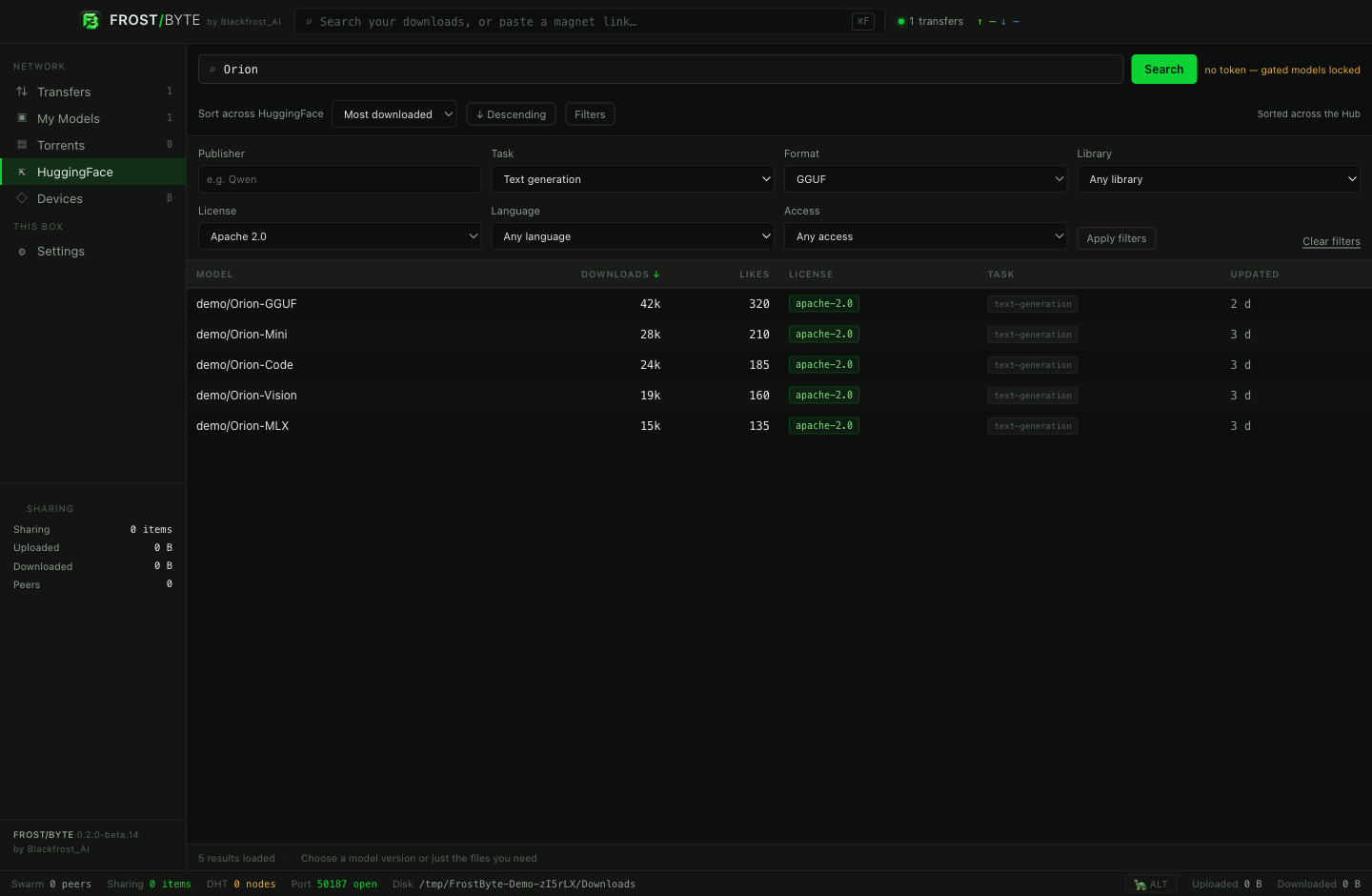Click the 1 transfers indicator in top bar

point(931,21)
